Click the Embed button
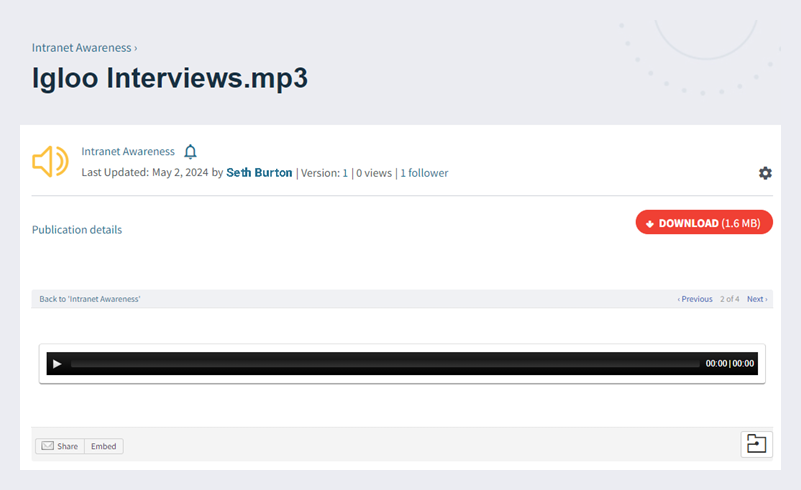 [104, 446]
